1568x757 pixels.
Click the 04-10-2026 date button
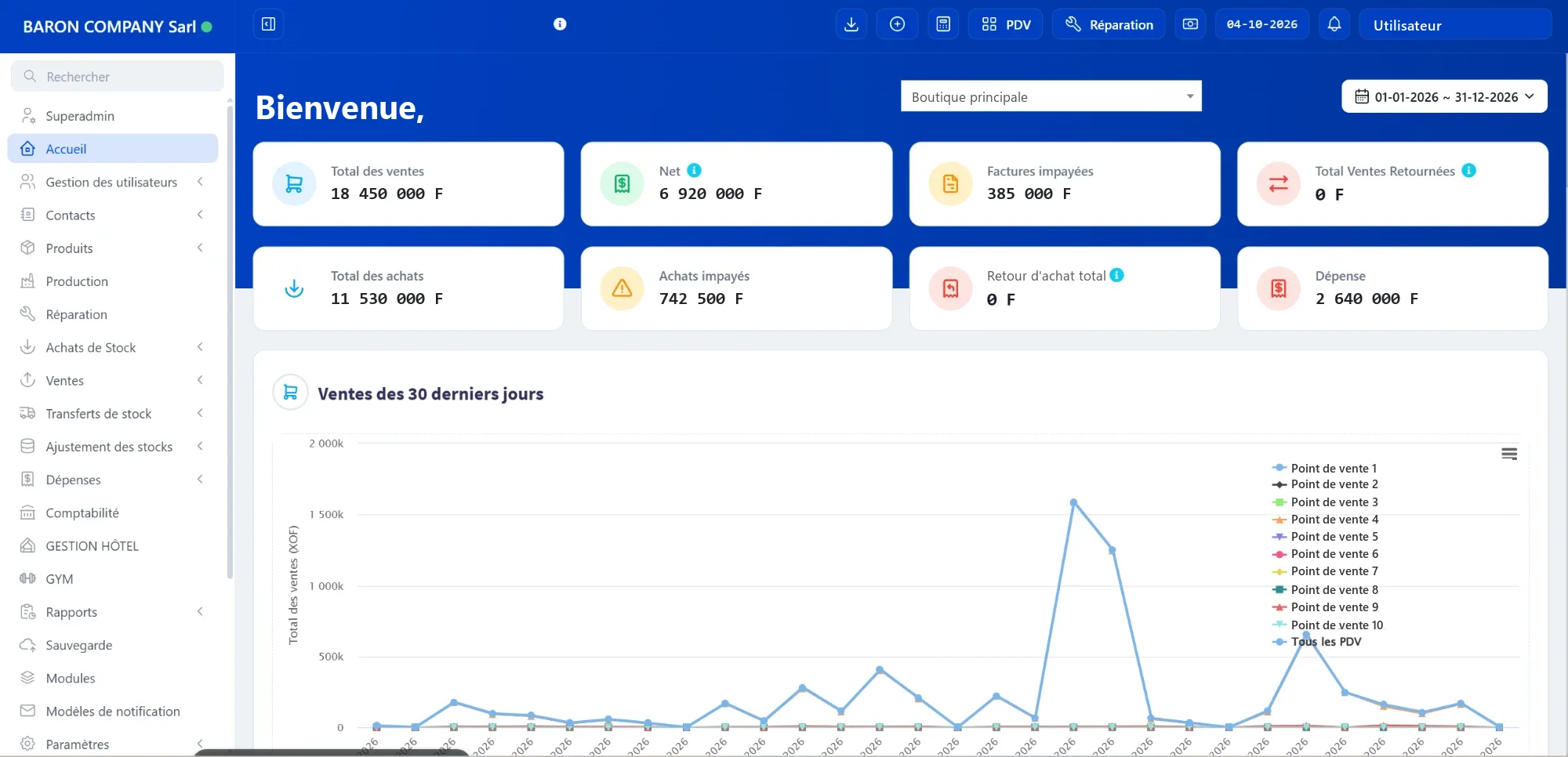1262,24
